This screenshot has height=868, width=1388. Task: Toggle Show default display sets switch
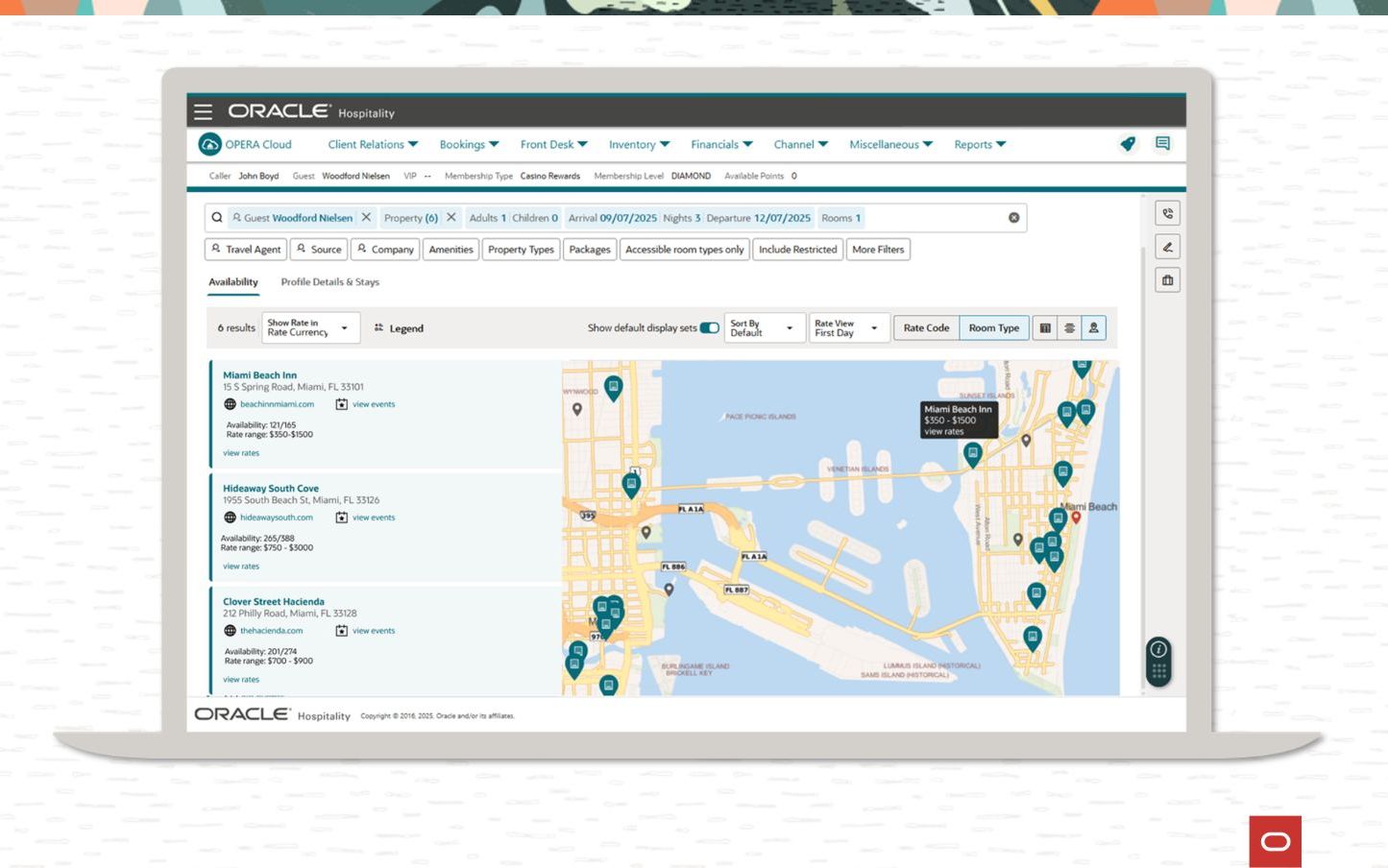[709, 328]
